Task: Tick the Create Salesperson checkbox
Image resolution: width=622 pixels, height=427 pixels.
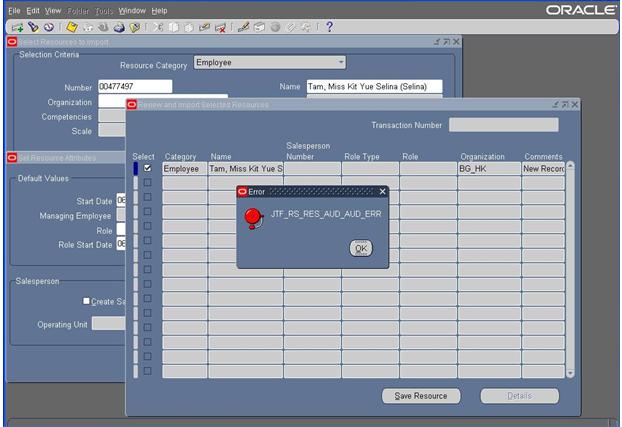Action: [x=86, y=301]
